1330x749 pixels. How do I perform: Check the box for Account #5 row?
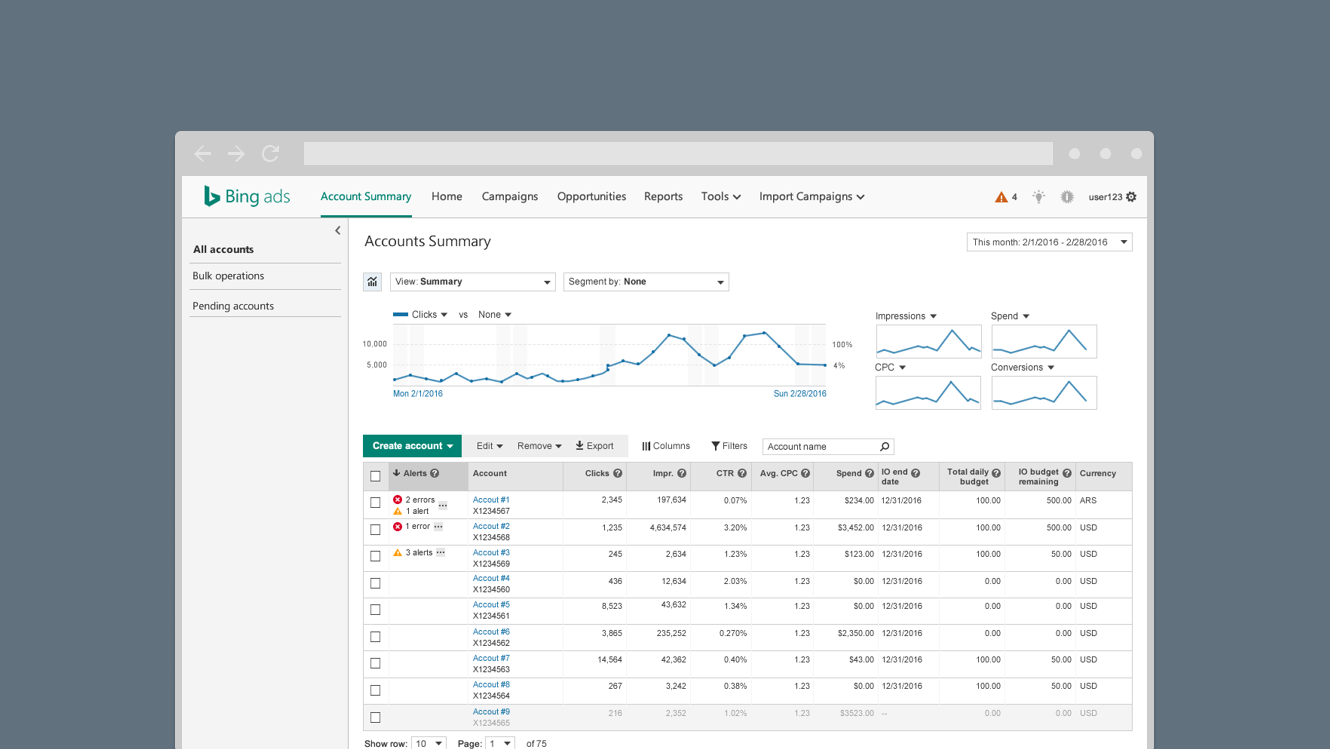pos(376,610)
